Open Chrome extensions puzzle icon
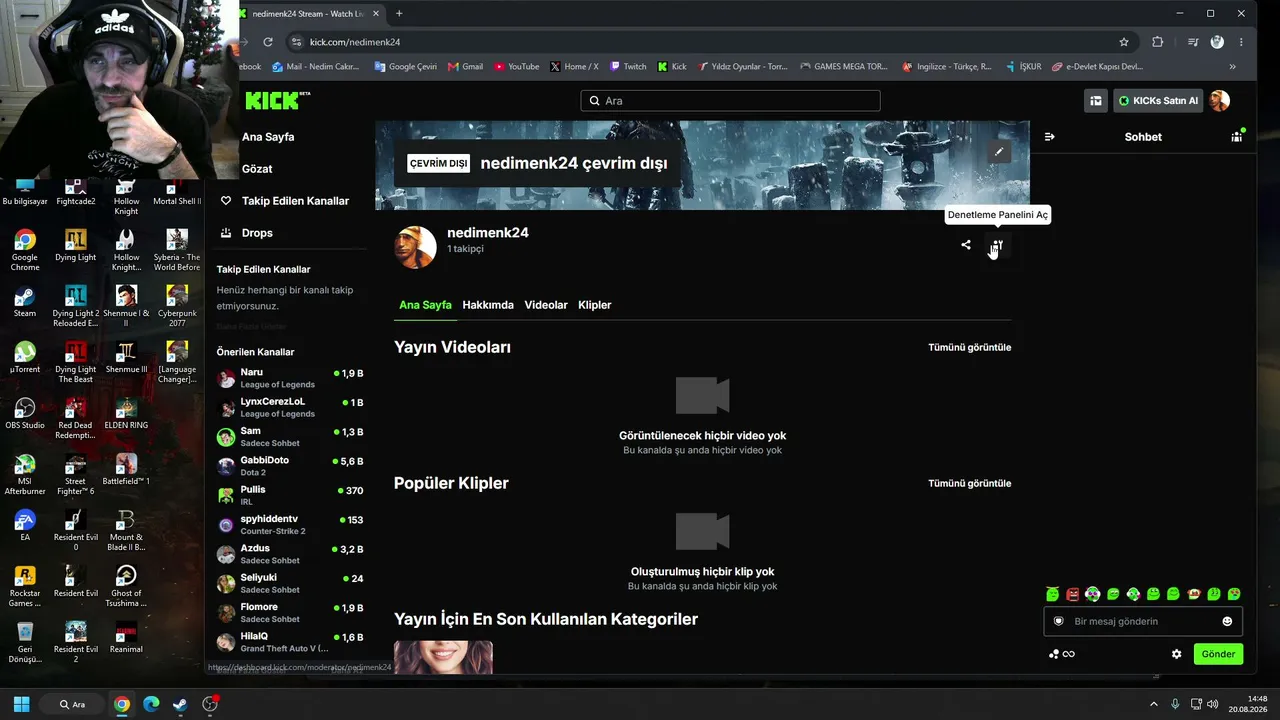1280x720 pixels. 1158,42
